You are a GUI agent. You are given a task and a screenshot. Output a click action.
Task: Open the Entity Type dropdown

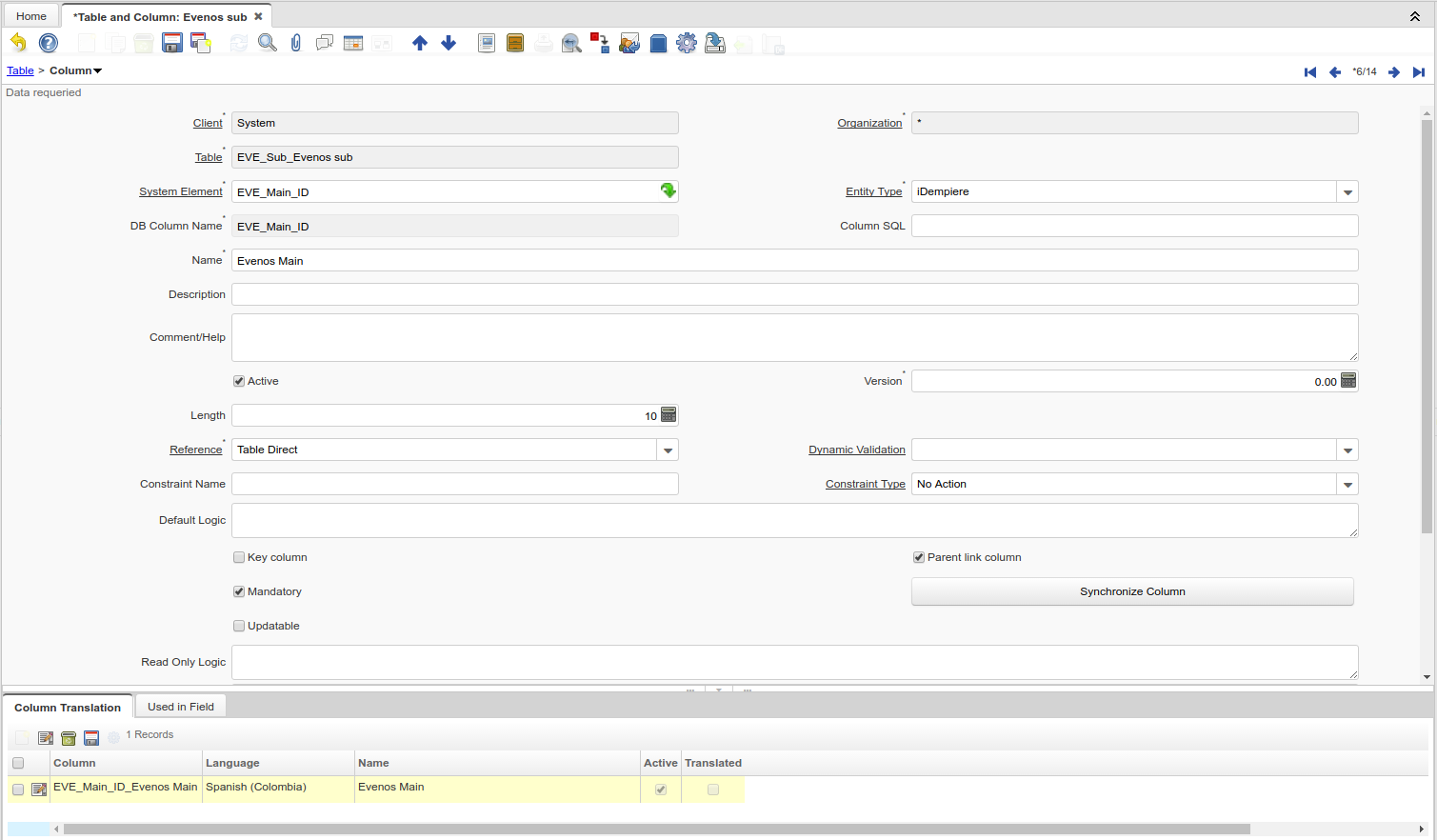tap(1347, 192)
